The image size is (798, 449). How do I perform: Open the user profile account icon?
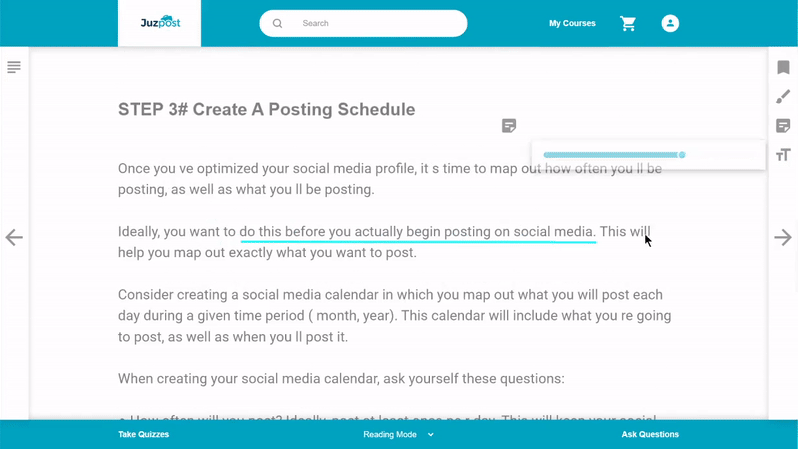(670, 23)
